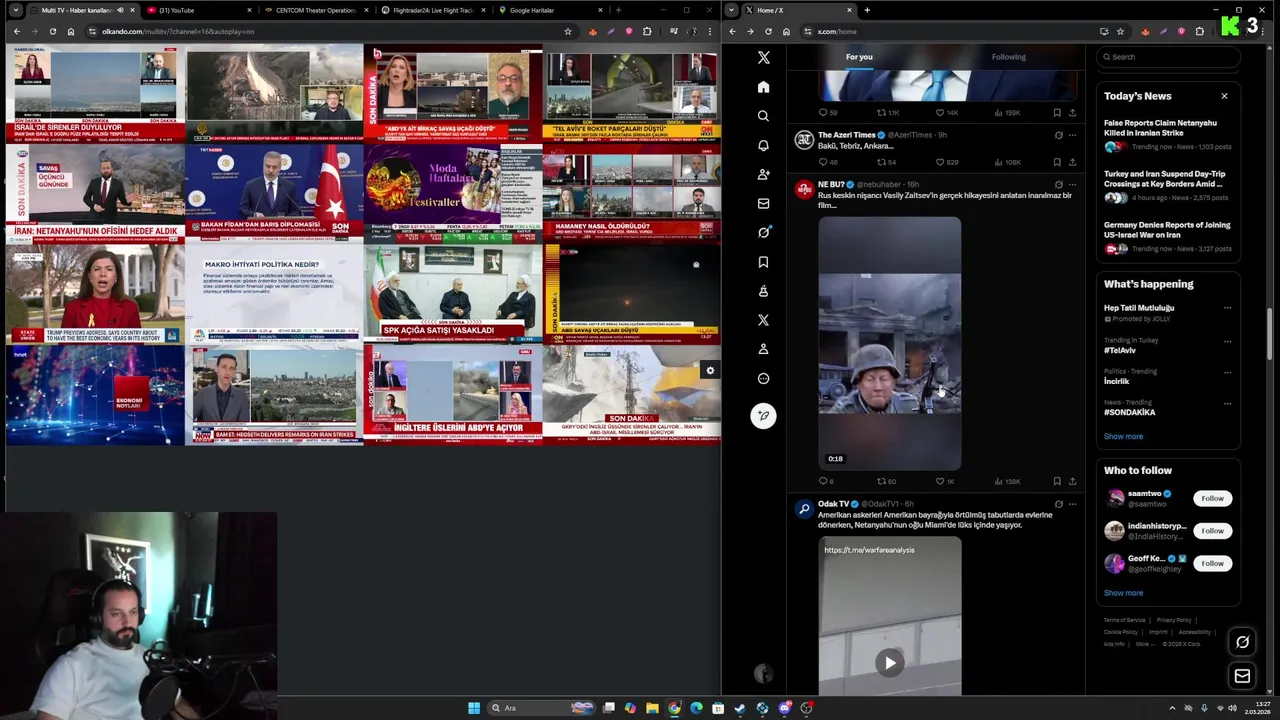Open Windows Start button on taskbar
The height and width of the screenshot is (720, 1280).
474,708
